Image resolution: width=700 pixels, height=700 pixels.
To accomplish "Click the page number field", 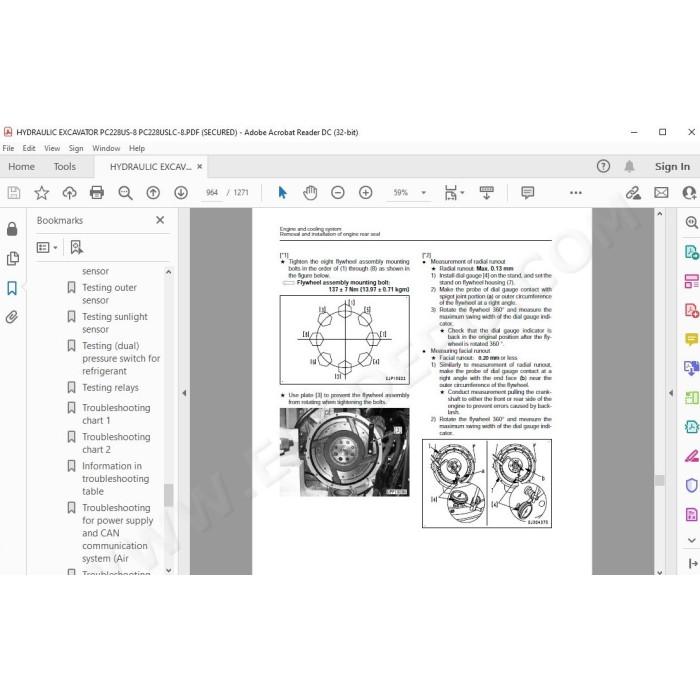I will [212, 193].
